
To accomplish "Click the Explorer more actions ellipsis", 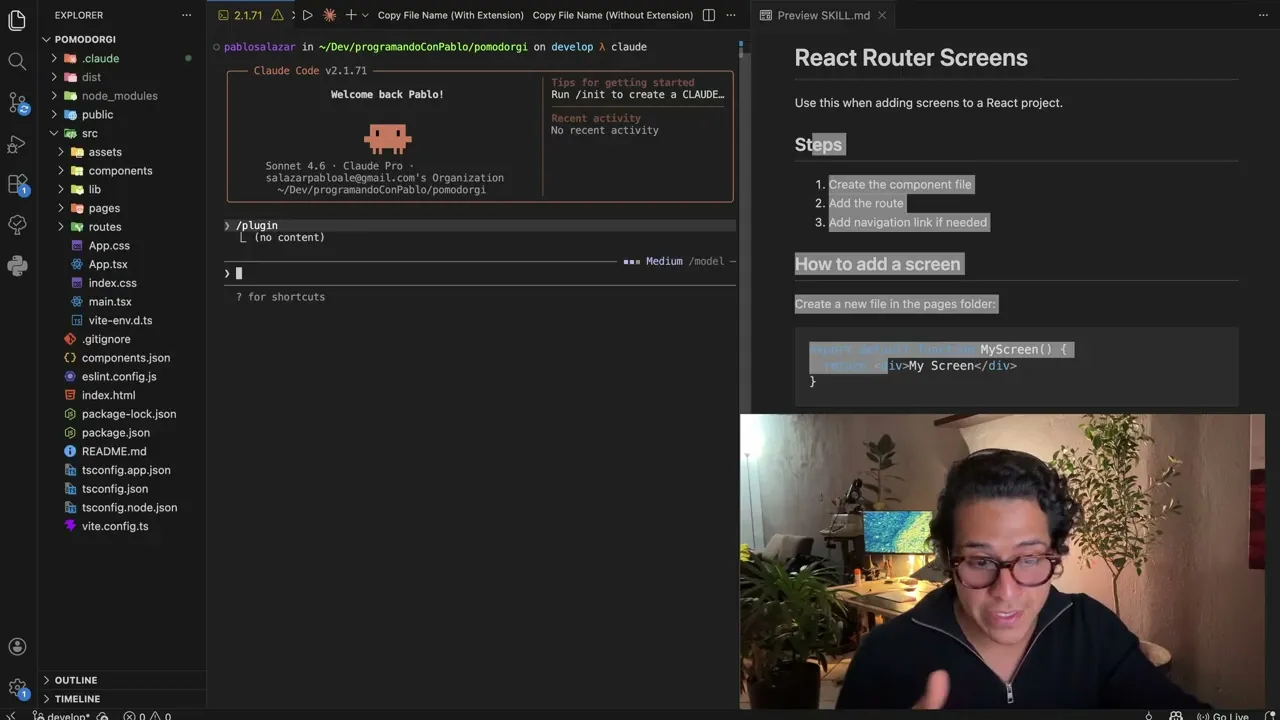I will click(186, 15).
